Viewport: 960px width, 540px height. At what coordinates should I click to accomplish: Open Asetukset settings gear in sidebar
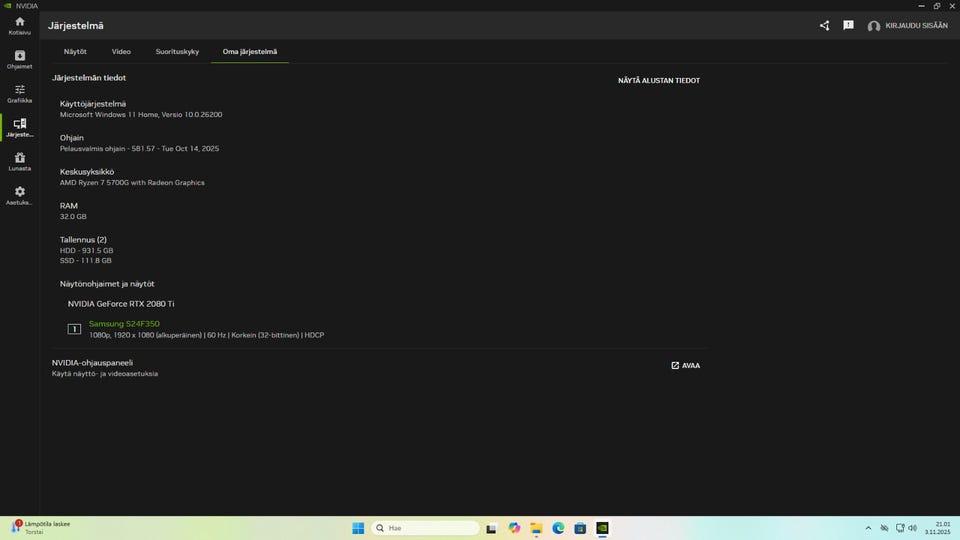pyautogui.click(x=20, y=196)
